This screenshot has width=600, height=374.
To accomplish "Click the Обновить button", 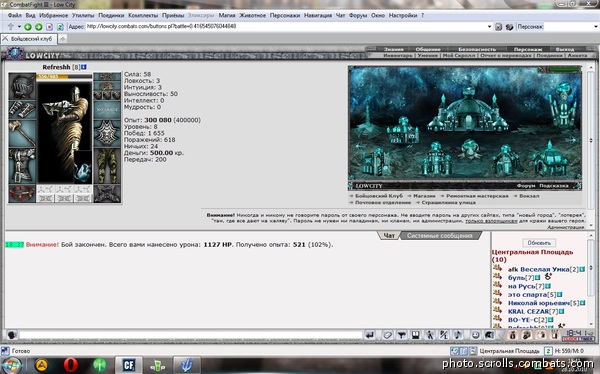I will [x=539, y=243].
